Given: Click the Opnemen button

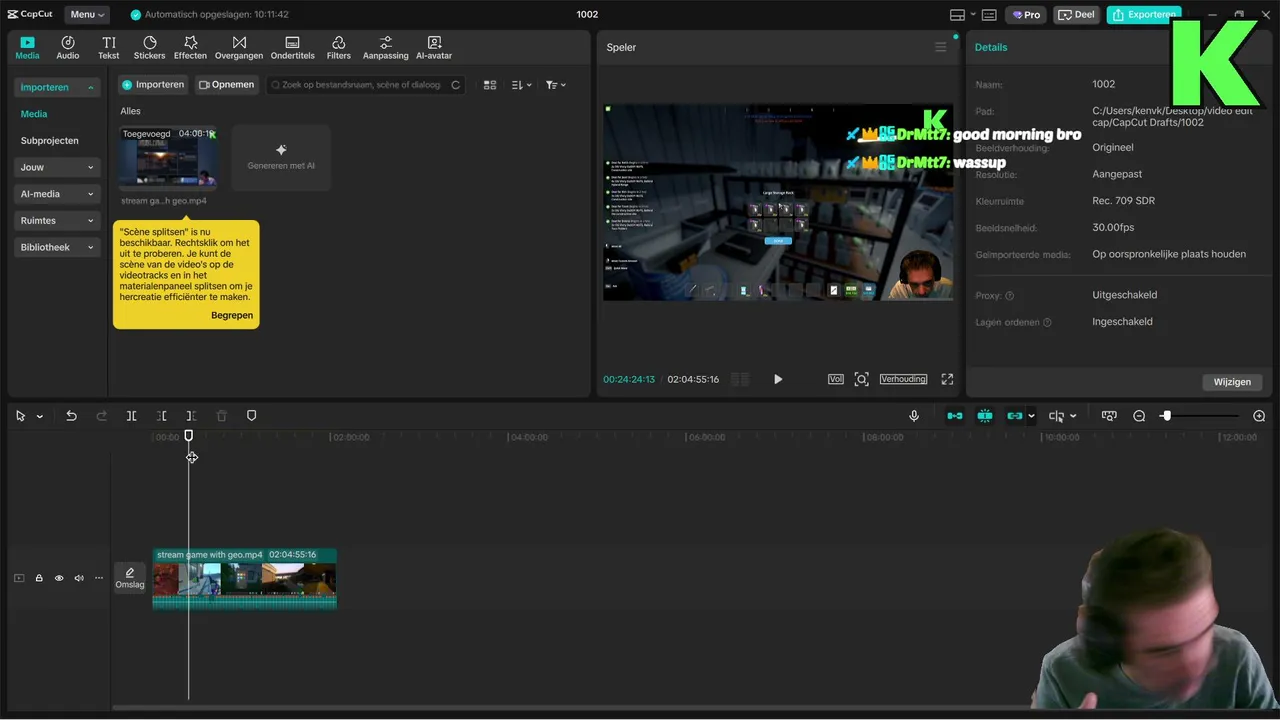Looking at the screenshot, I should tap(226, 85).
